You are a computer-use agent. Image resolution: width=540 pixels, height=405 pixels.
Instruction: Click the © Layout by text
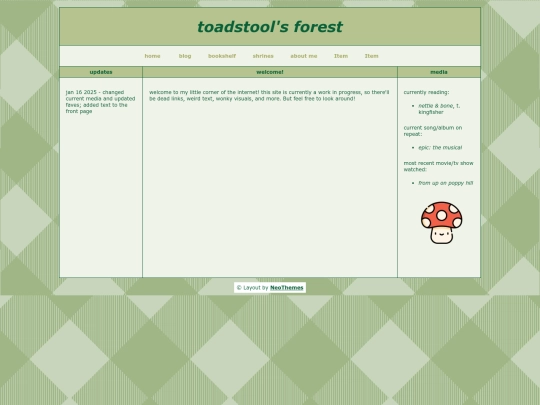point(252,288)
